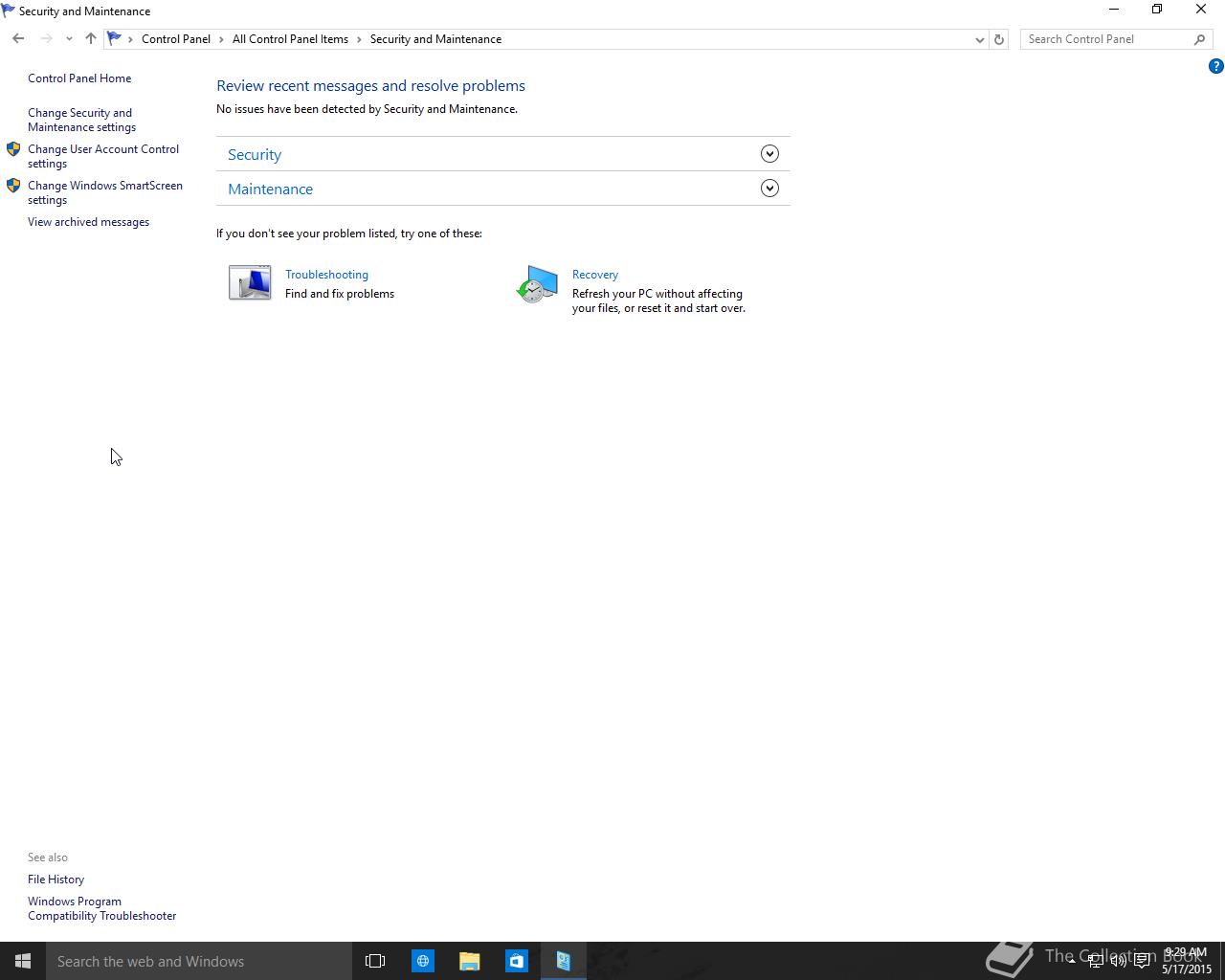Screen dimensions: 1225x980
Task: Open File Explorer from the taskbar
Action: coord(469,961)
